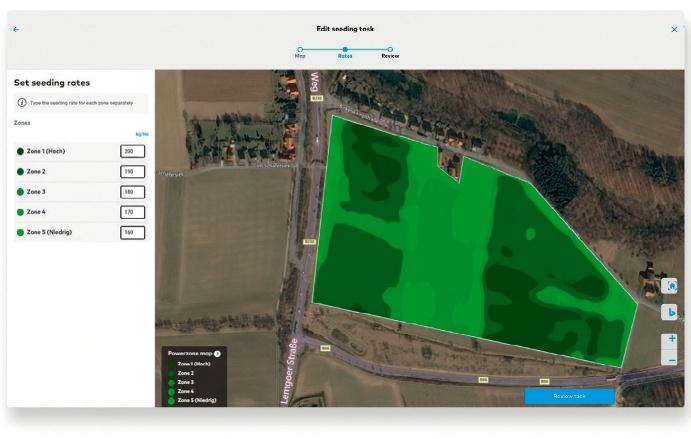Select the Rates step in the progress bar
691x439 pixels.
(x=345, y=52)
